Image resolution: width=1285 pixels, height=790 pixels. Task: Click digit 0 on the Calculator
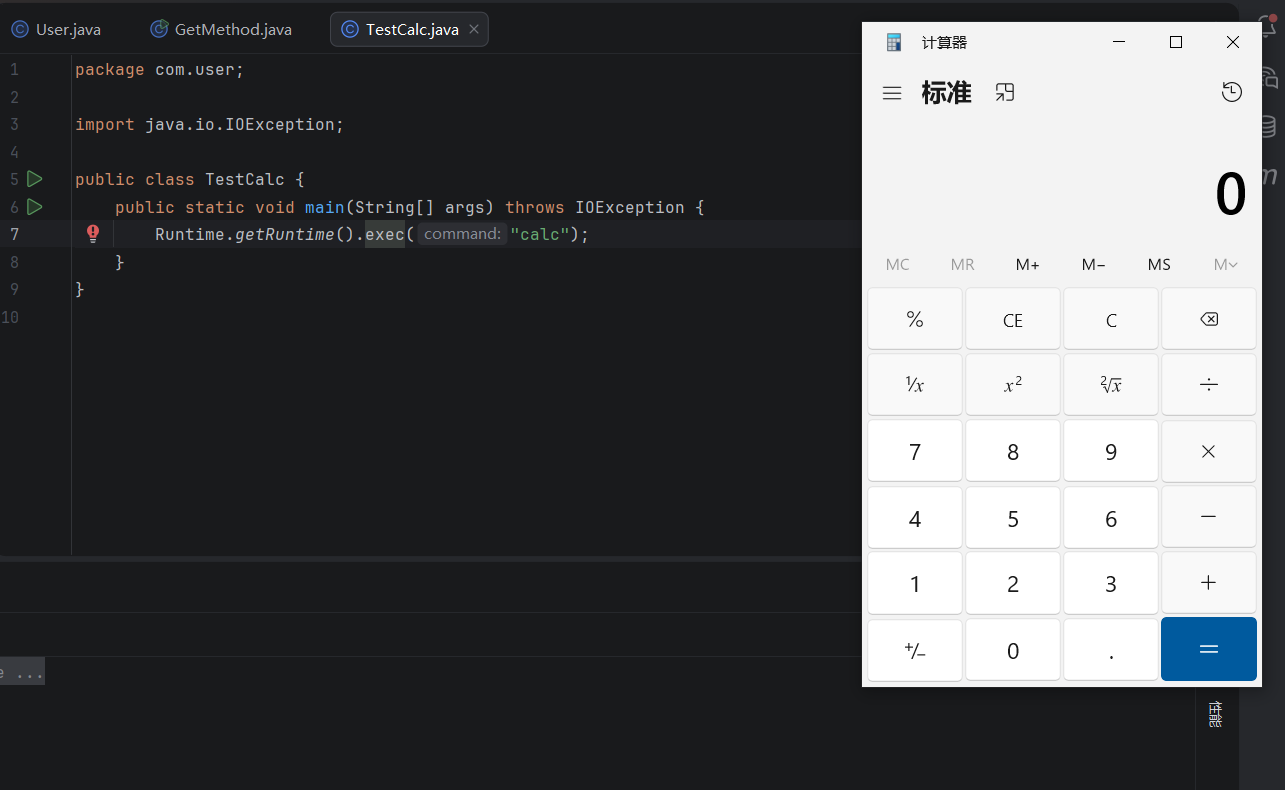1012,650
